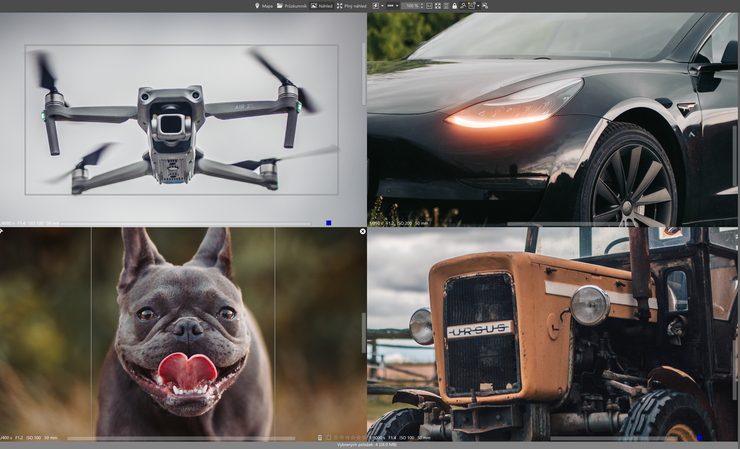Enter Plný náhled full preview
The image size is (740, 449).
coord(352,6)
